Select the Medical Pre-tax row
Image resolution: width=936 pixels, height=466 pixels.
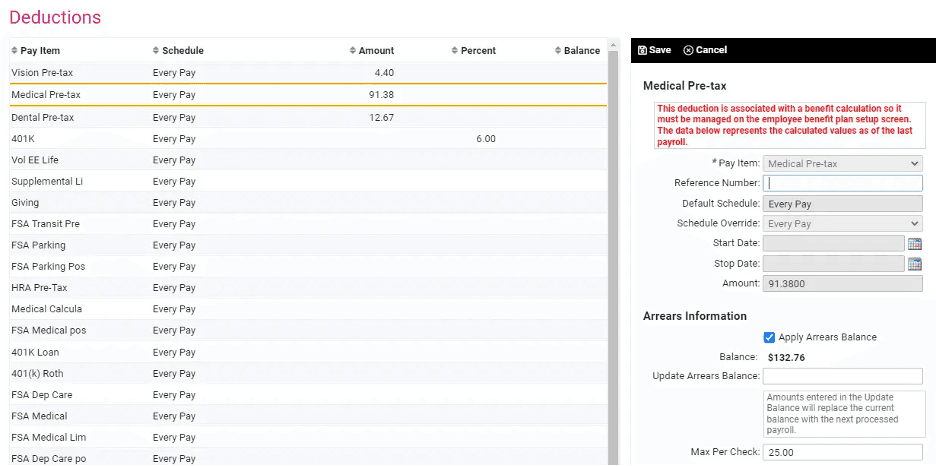pyautogui.click(x=309, y=95)
